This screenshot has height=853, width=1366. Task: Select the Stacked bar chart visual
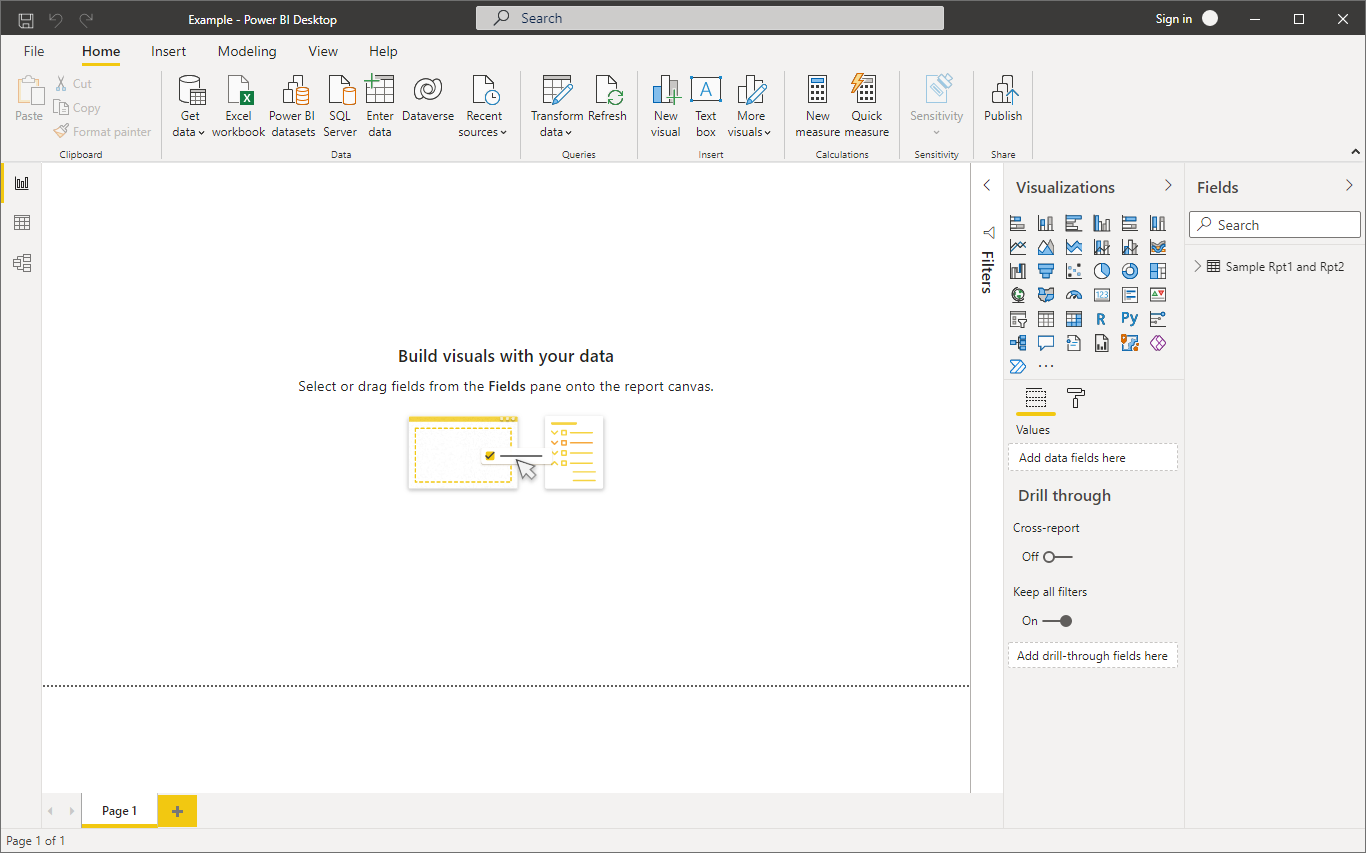point(1018,223)
